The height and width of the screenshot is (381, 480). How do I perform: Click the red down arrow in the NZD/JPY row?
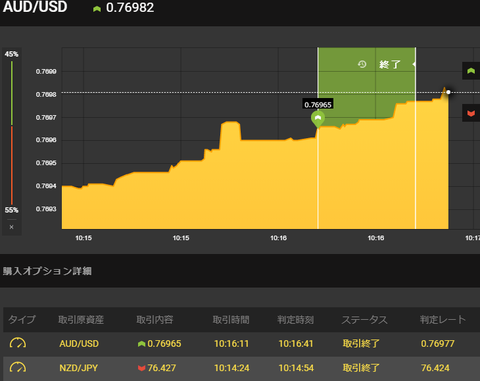[142, 368]
